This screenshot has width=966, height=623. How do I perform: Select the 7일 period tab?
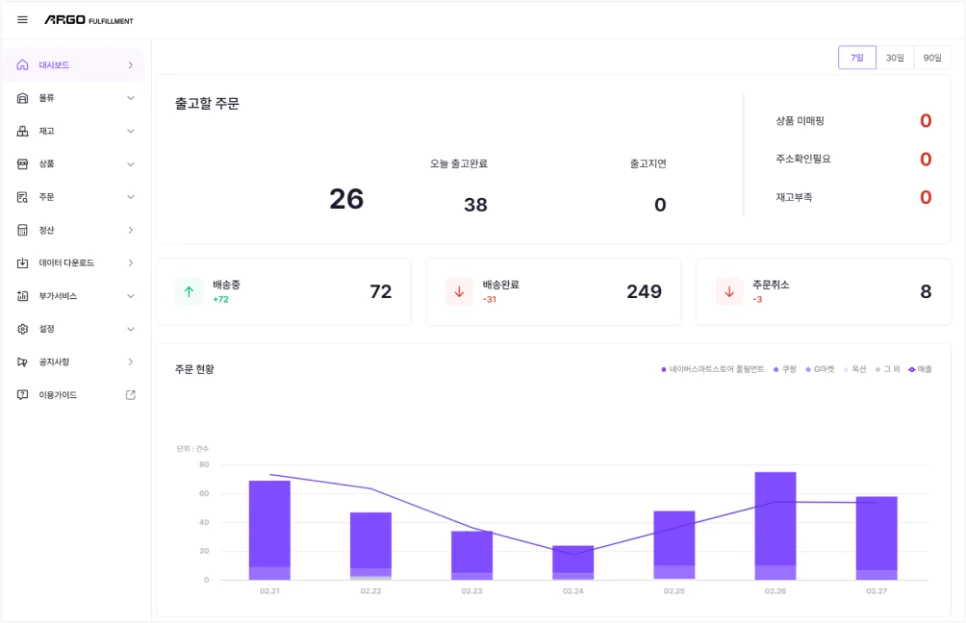[x=857, y=58]
